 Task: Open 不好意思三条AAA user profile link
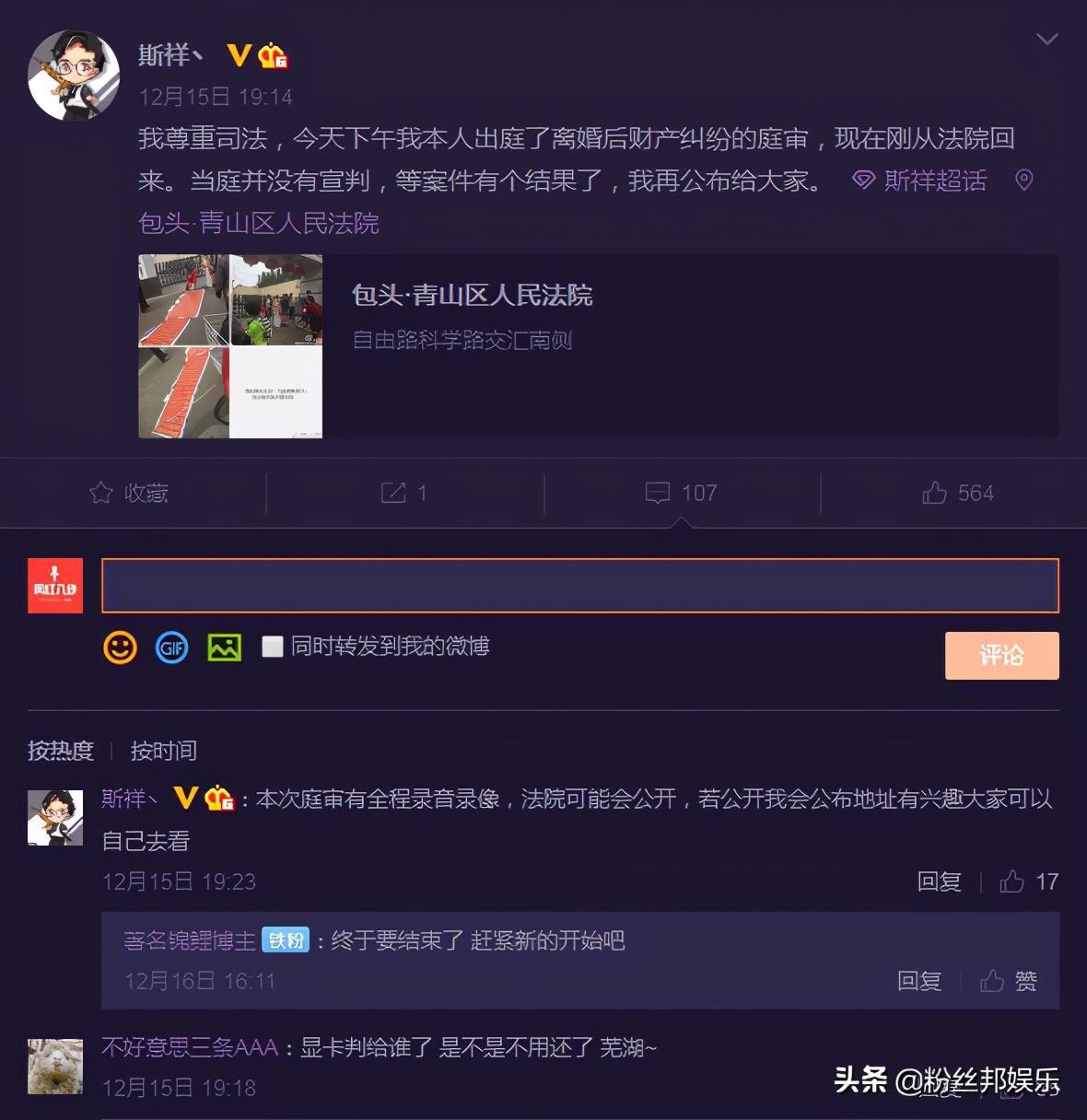190,1047
